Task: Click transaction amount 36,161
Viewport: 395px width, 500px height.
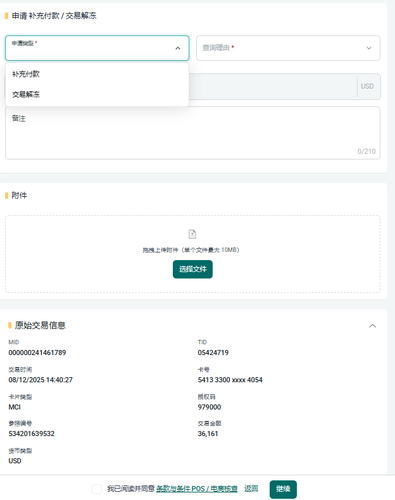Action: coord(208,434)
